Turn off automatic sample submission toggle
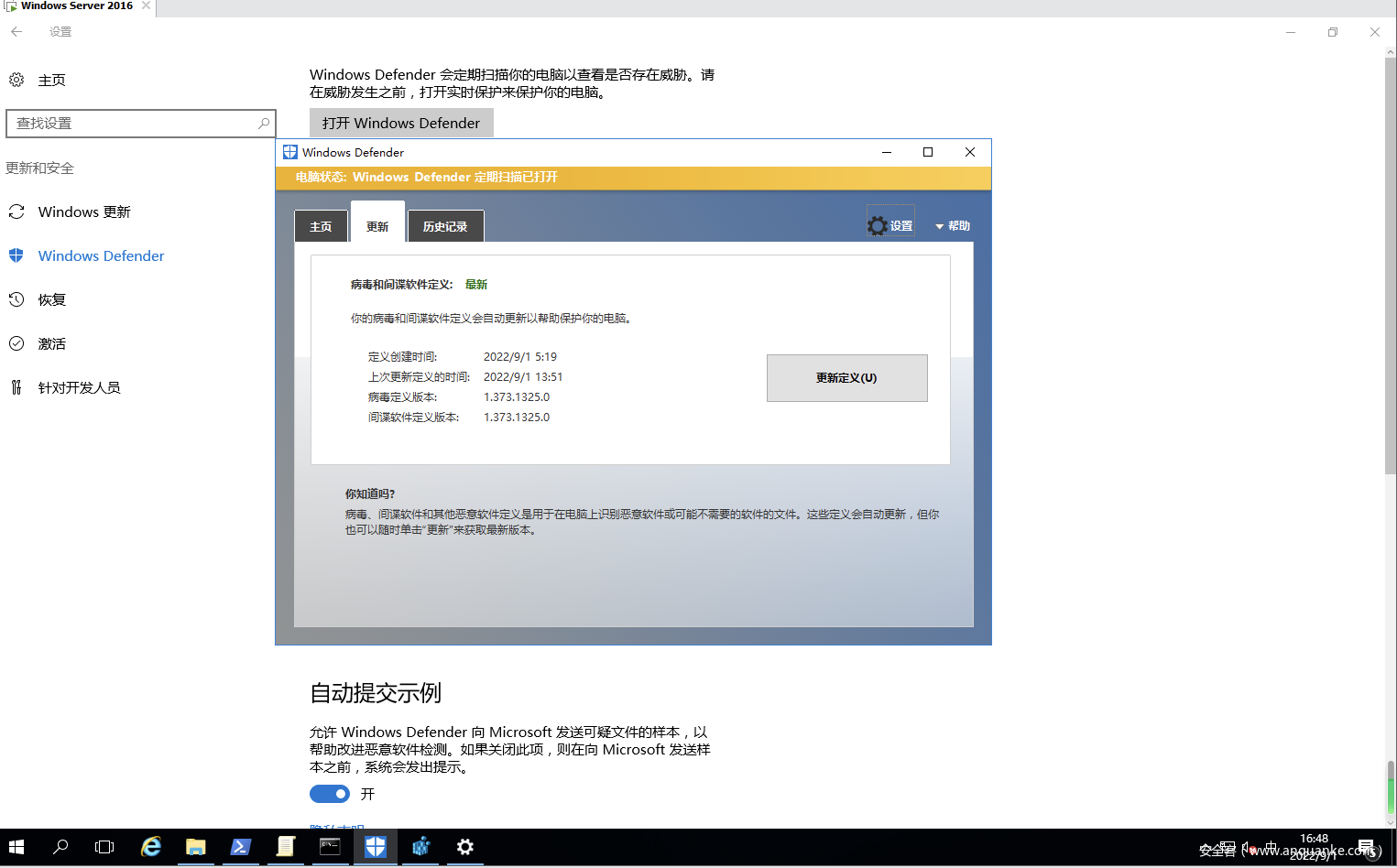The width and height of the screenshot is (1397, 868). (330, 794)
